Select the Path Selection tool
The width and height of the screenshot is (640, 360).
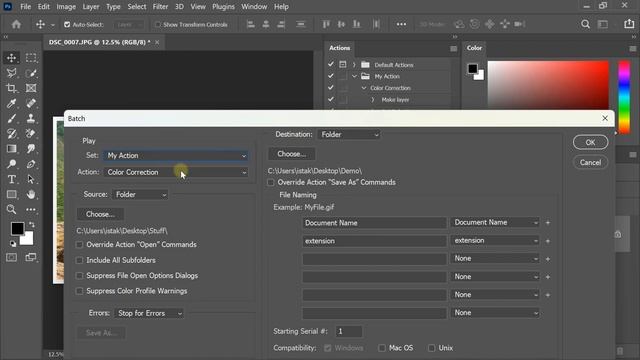[x=31, y=179]
